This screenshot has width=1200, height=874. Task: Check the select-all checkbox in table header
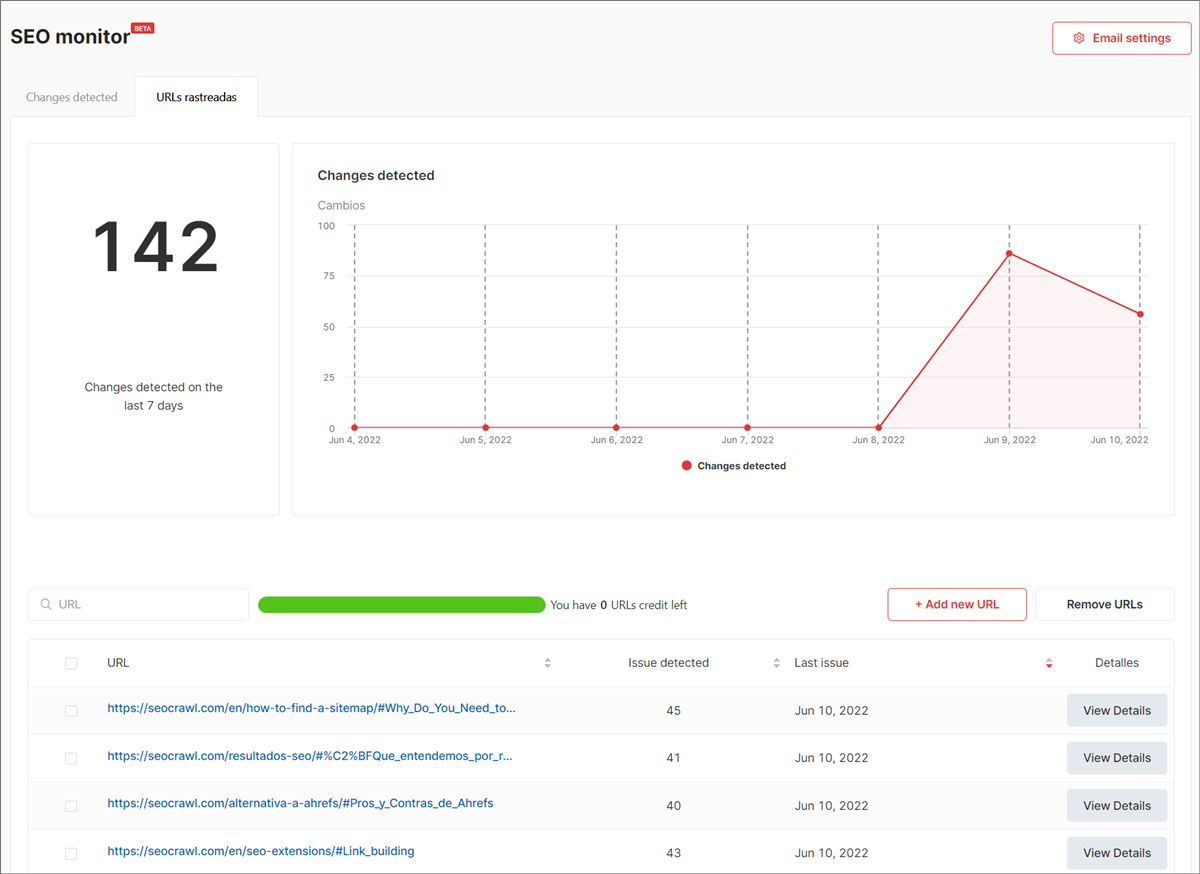(70, 662)
